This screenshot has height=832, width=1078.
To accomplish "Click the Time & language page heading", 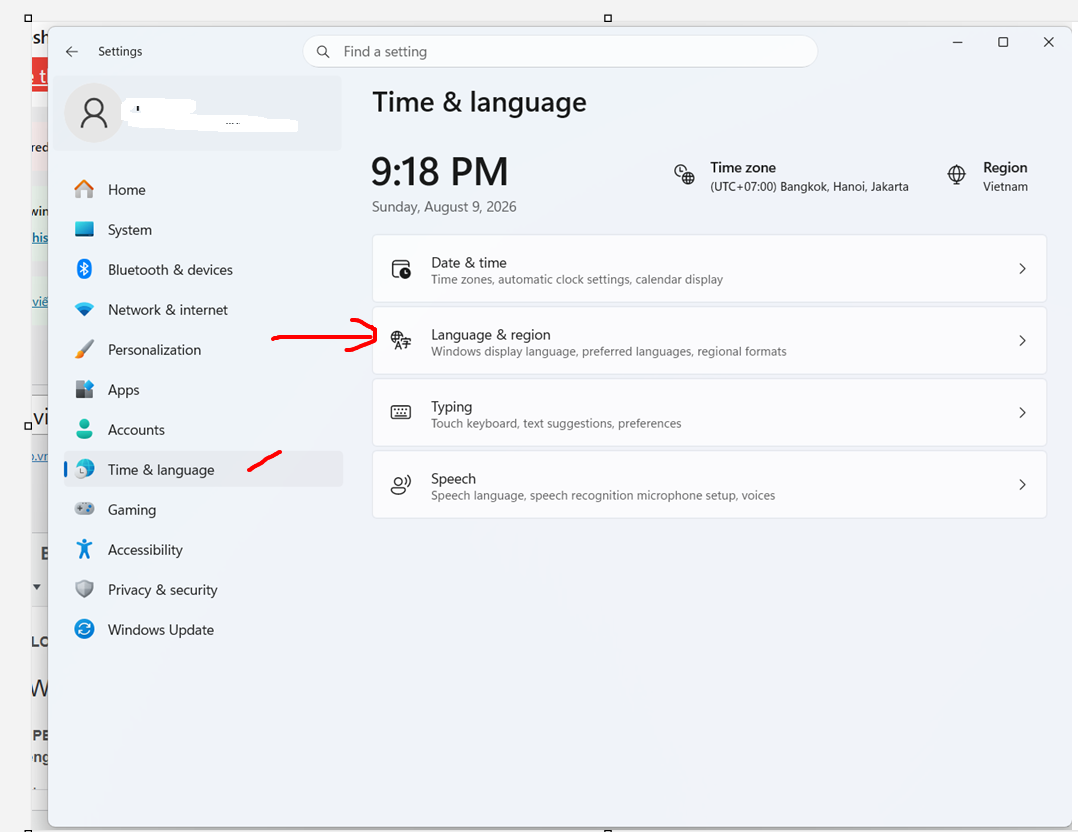I will tap(479, 103).
